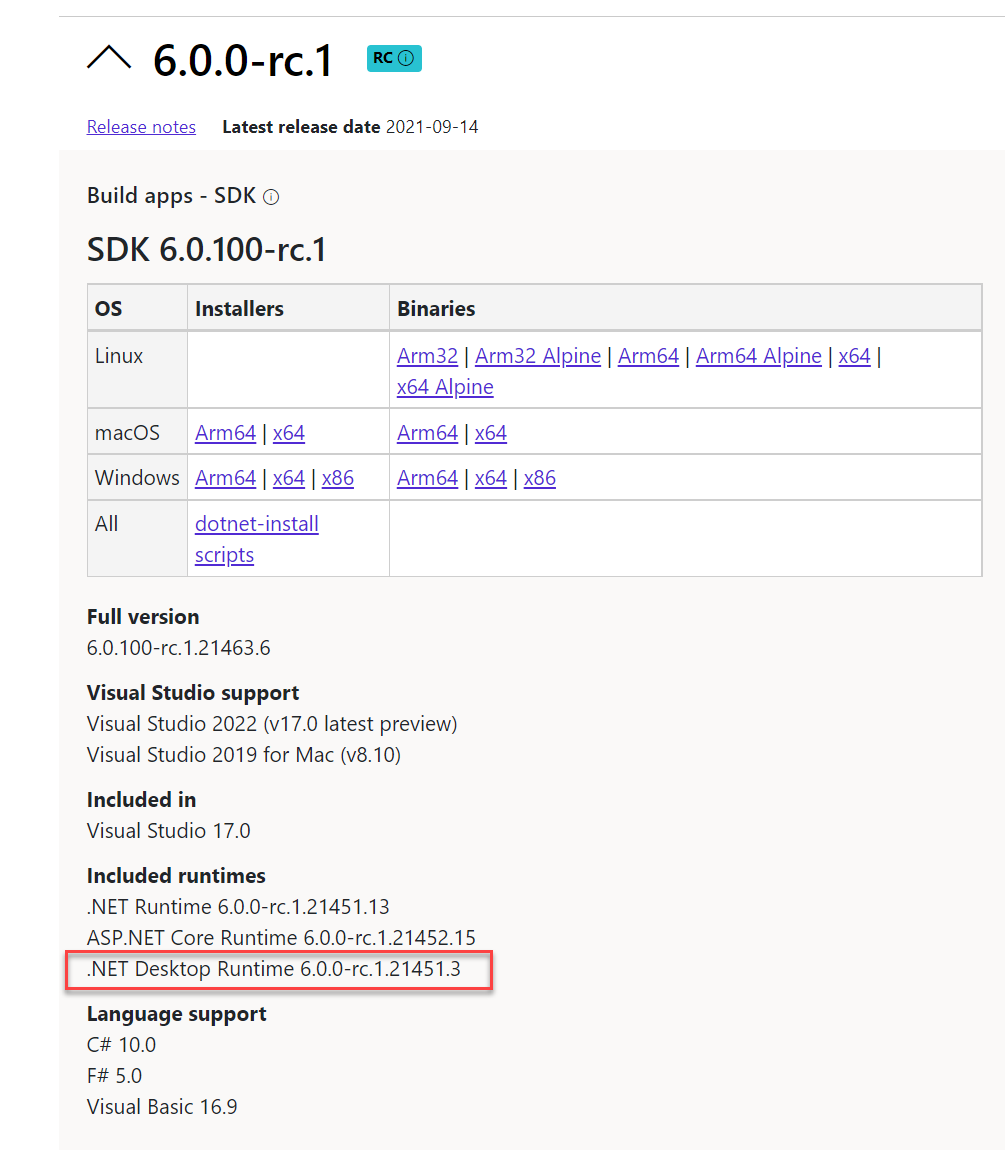The height and width of the screenshot is (1150, 1005).
Task: Download macOS x64 binaries
Action: (x=490, y=433)
